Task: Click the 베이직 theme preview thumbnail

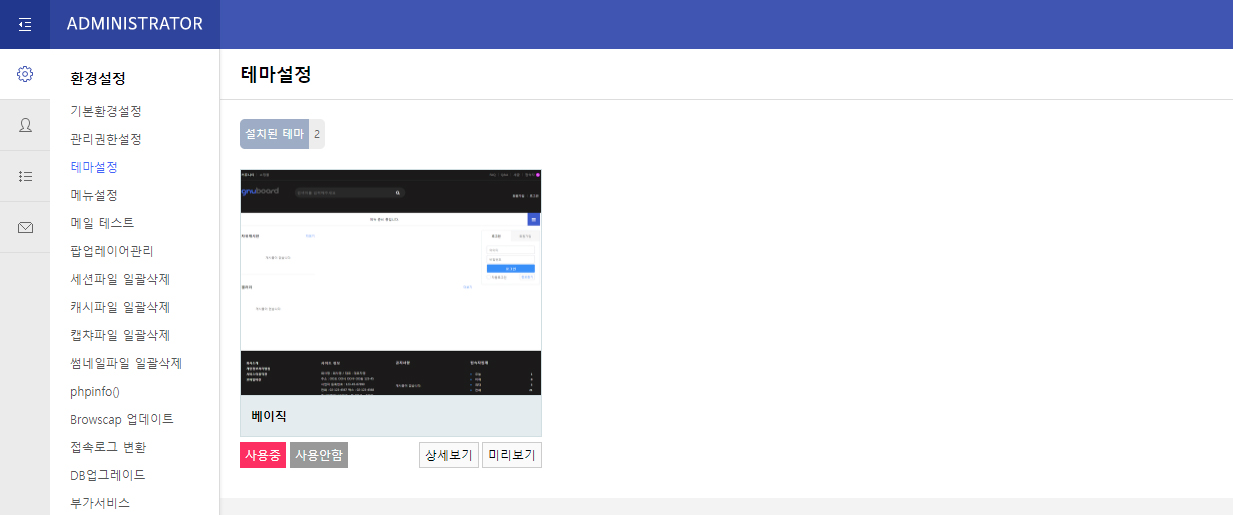Action: coord(391,283)
